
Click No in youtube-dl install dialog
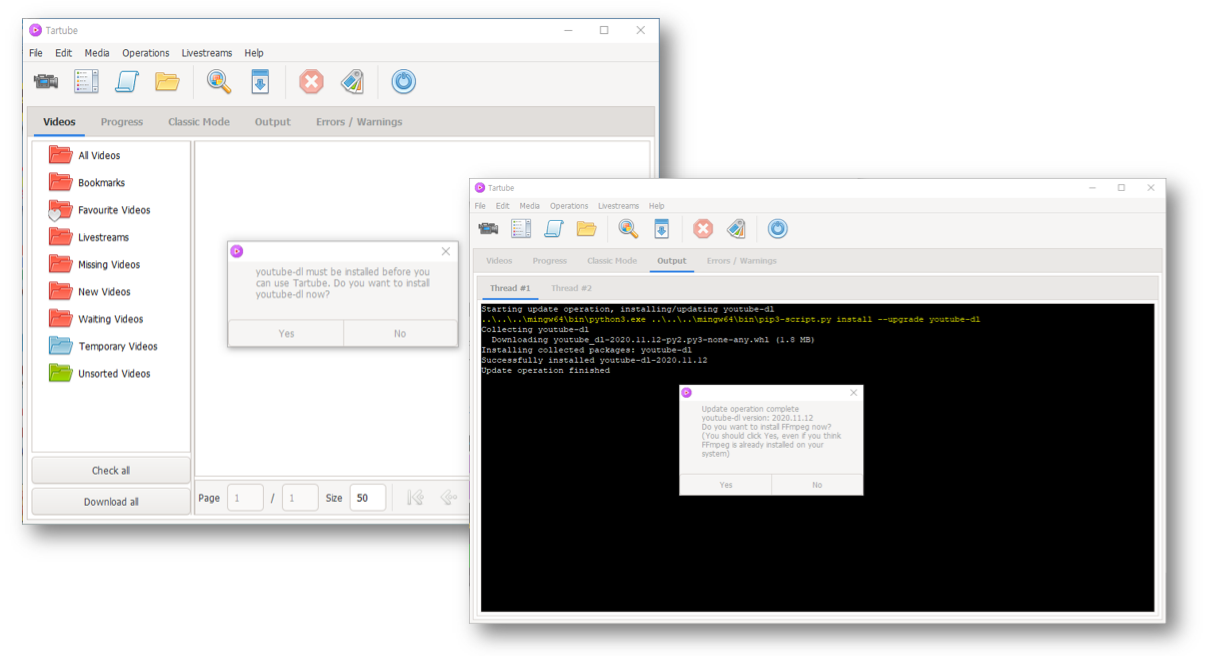coord(400,333)
